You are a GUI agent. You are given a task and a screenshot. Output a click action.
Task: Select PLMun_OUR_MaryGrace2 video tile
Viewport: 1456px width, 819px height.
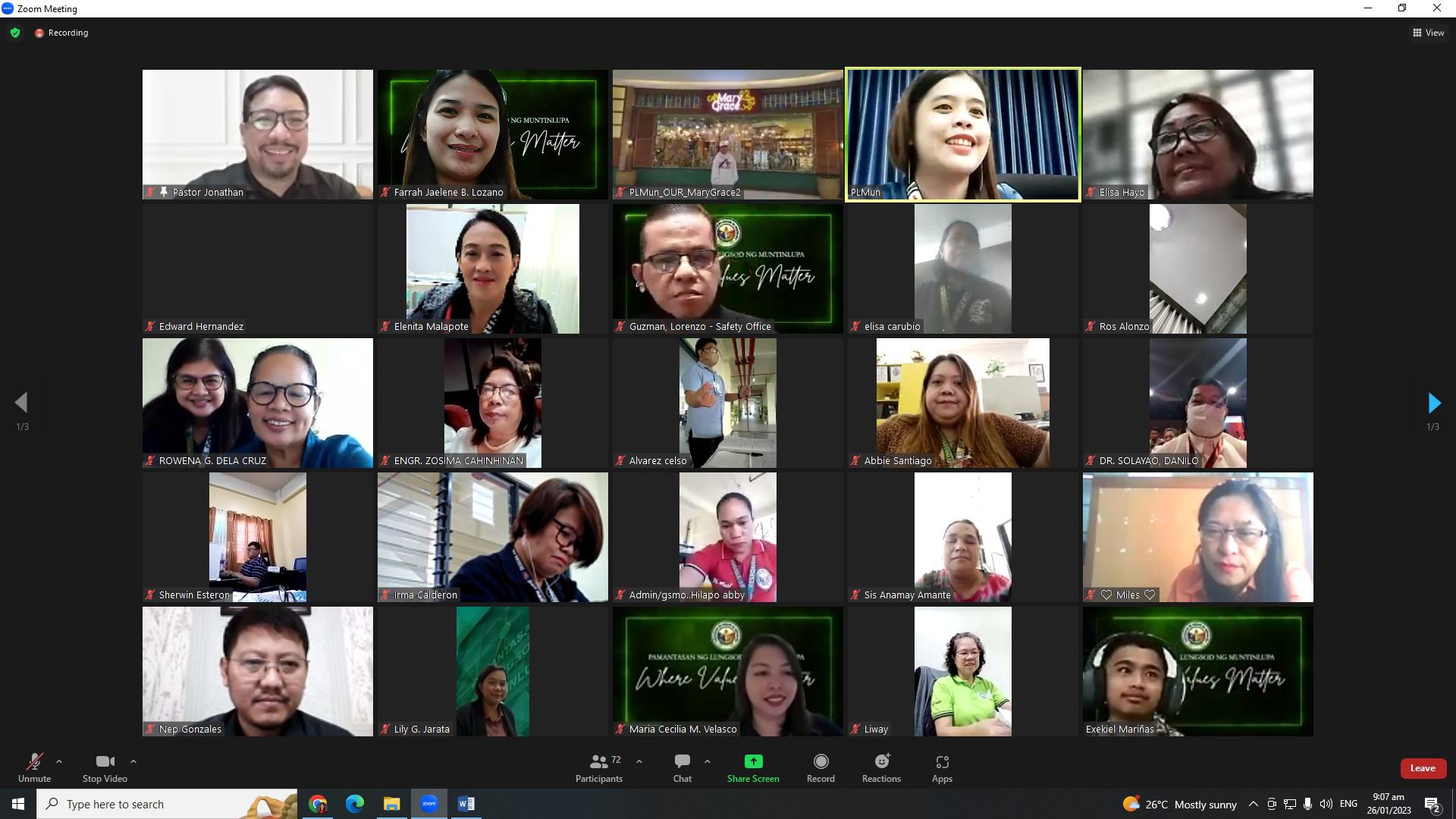(728, 134)
